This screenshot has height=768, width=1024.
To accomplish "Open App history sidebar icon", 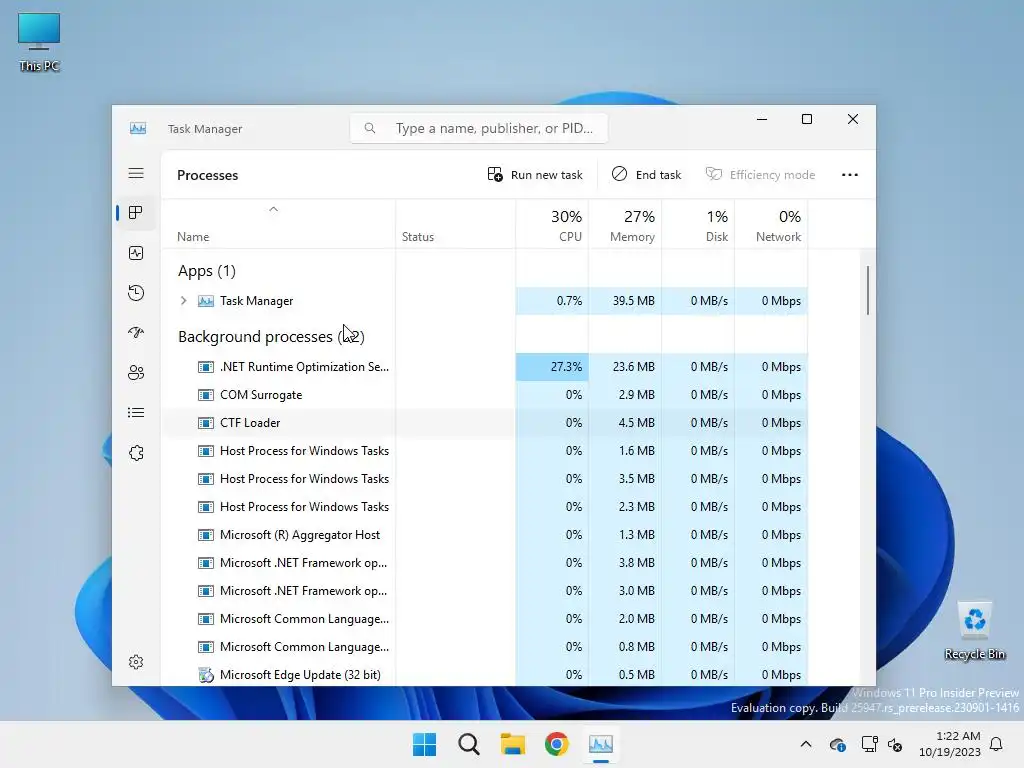I will 136,293.
